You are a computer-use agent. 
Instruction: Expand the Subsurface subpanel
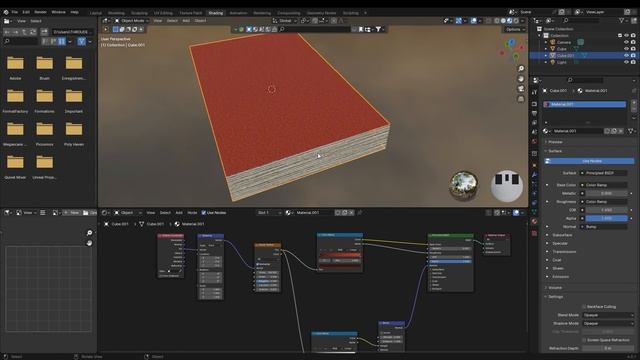tap(562, 235)
